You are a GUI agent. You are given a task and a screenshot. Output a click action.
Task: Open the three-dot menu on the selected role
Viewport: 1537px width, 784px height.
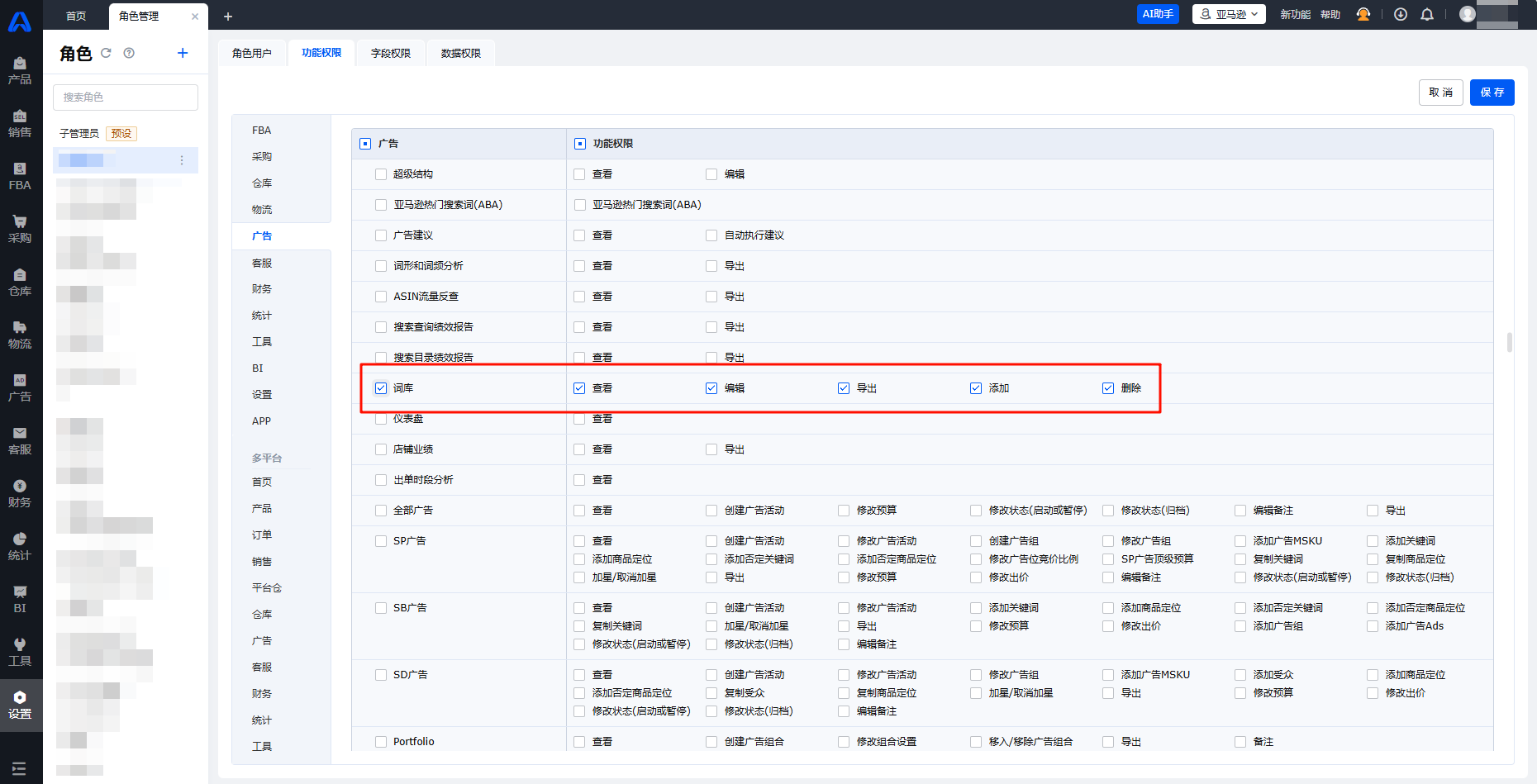[x=182, y=160]
